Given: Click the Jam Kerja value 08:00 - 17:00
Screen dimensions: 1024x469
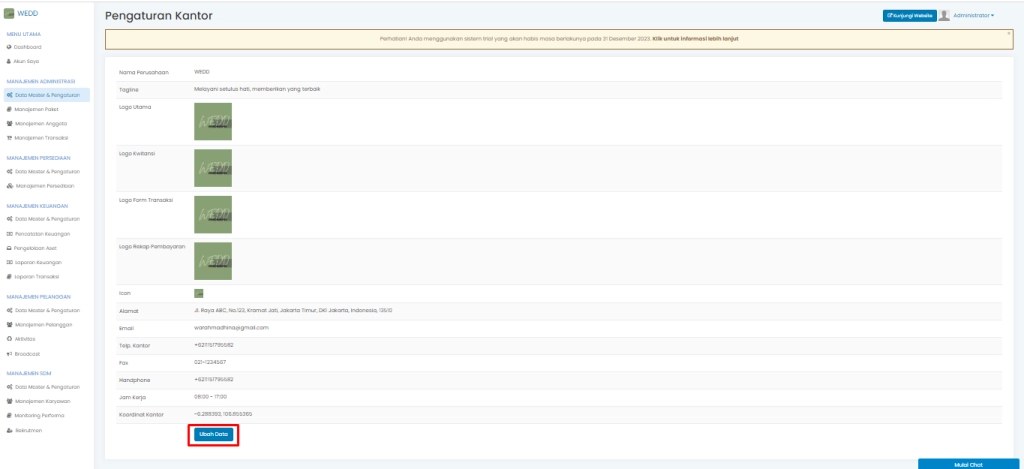Looking at the screenshot, I should tap(210, 396).
